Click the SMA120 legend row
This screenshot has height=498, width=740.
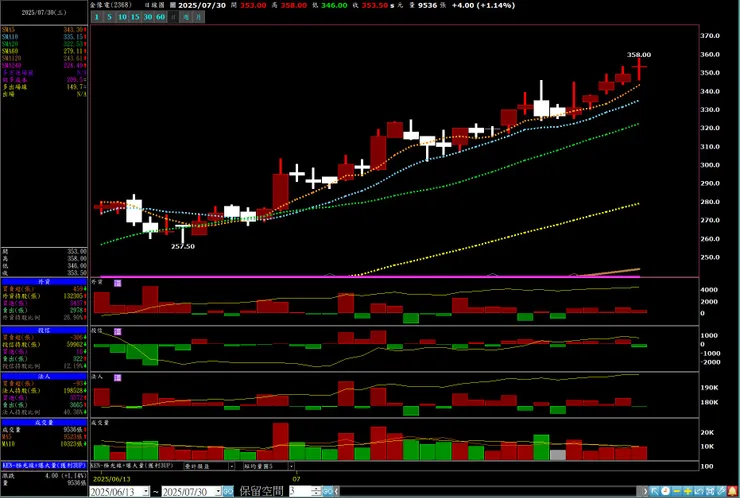tap(44, 58)
